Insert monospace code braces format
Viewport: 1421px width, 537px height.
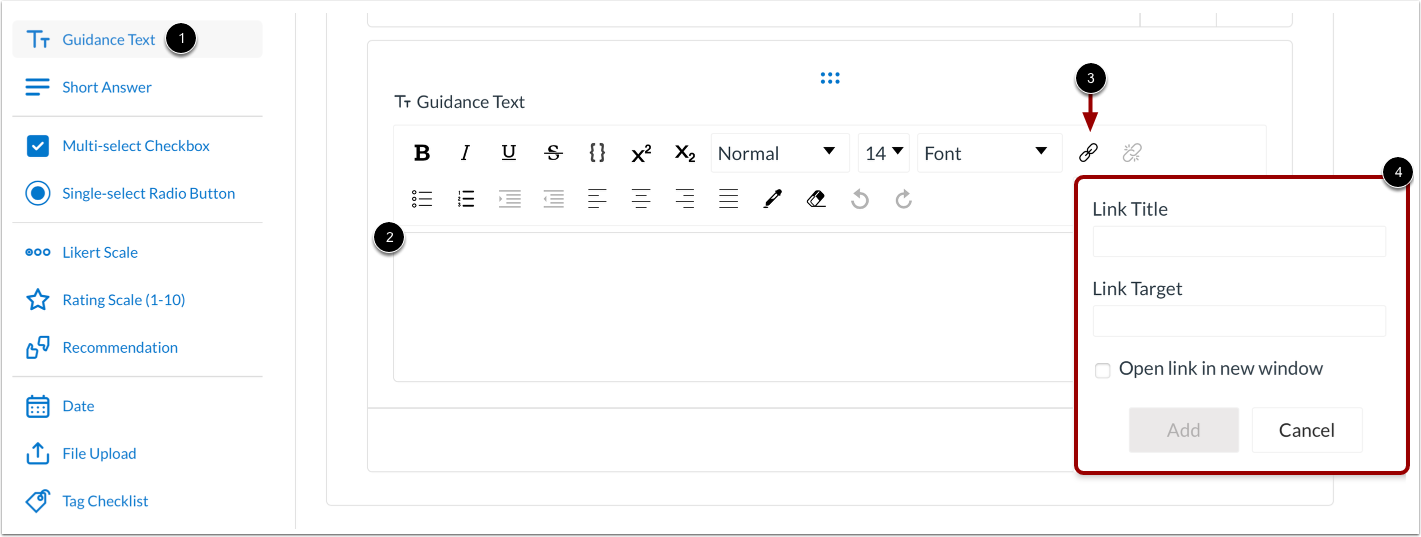click(597, 153)
